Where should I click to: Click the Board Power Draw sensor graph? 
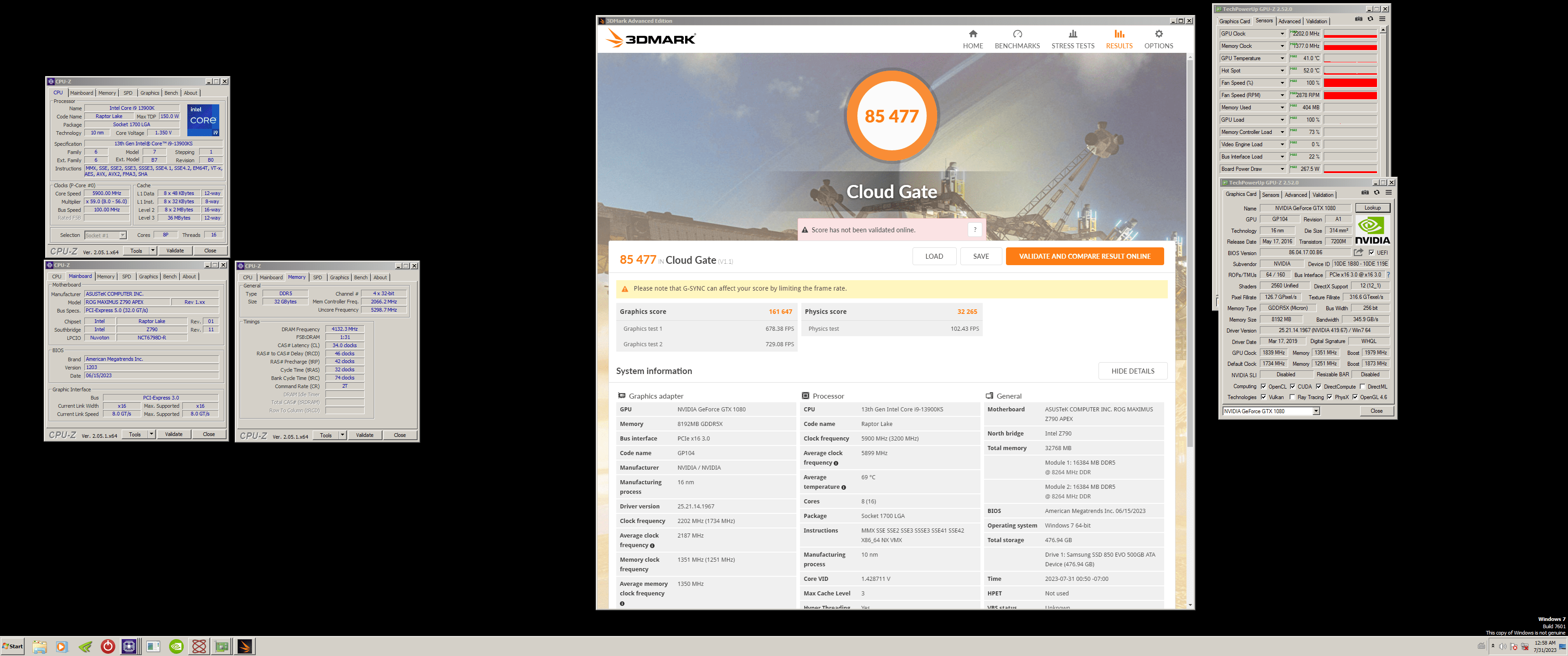1350,169
